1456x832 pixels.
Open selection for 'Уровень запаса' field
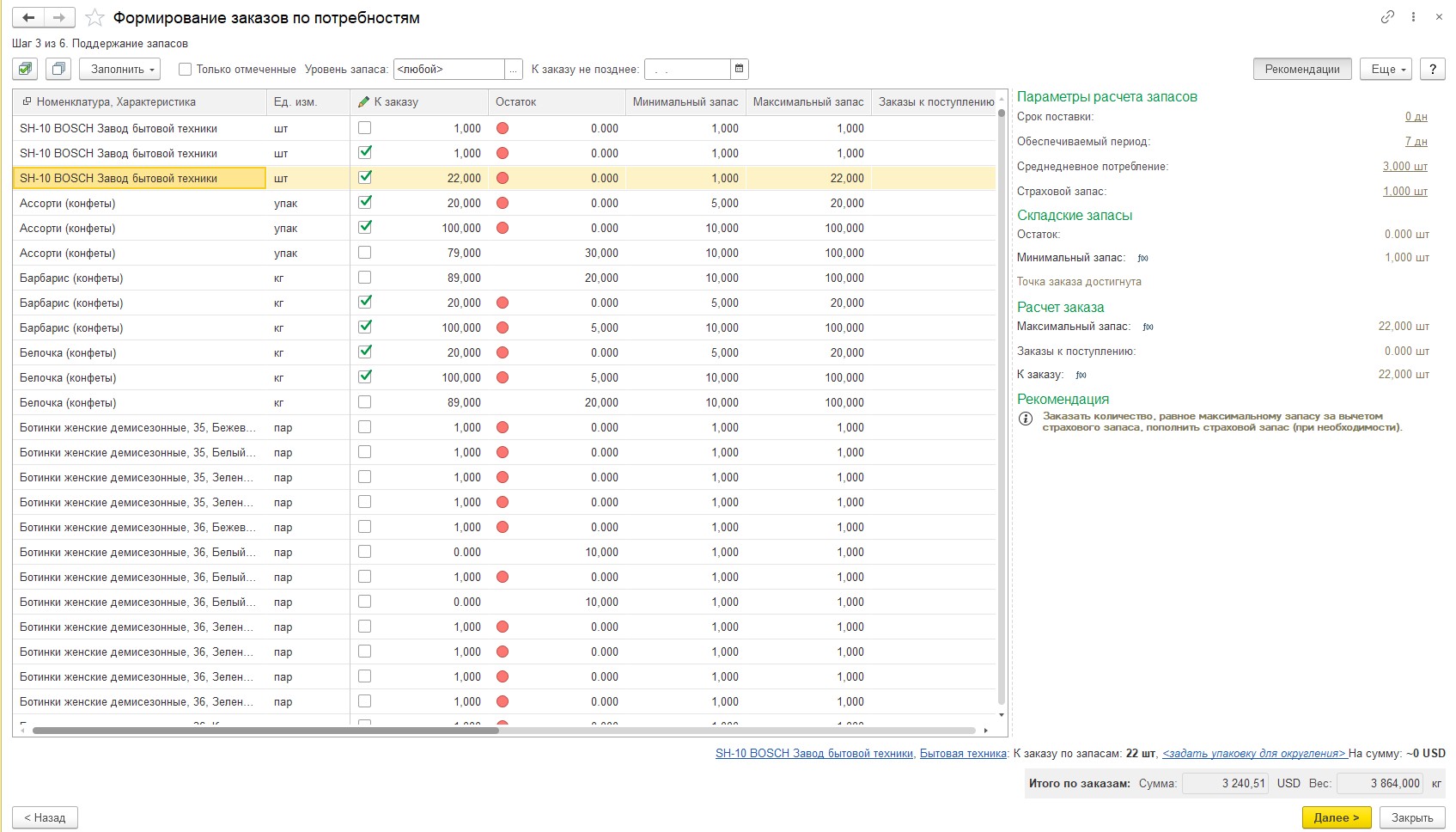pyautogui.click(x=514, y=69)
